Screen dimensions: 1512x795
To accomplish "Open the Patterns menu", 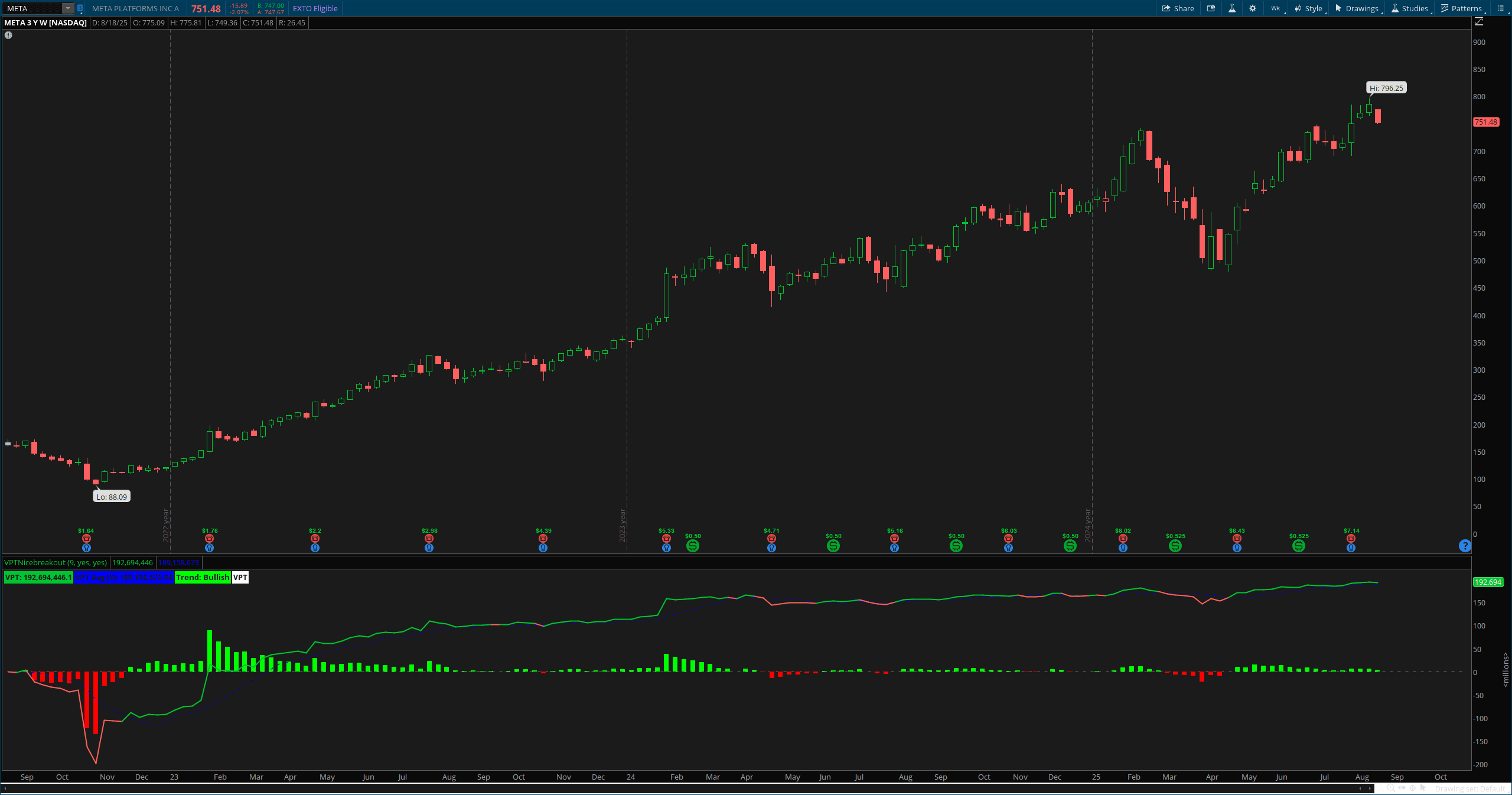I will coord(1462,8).
